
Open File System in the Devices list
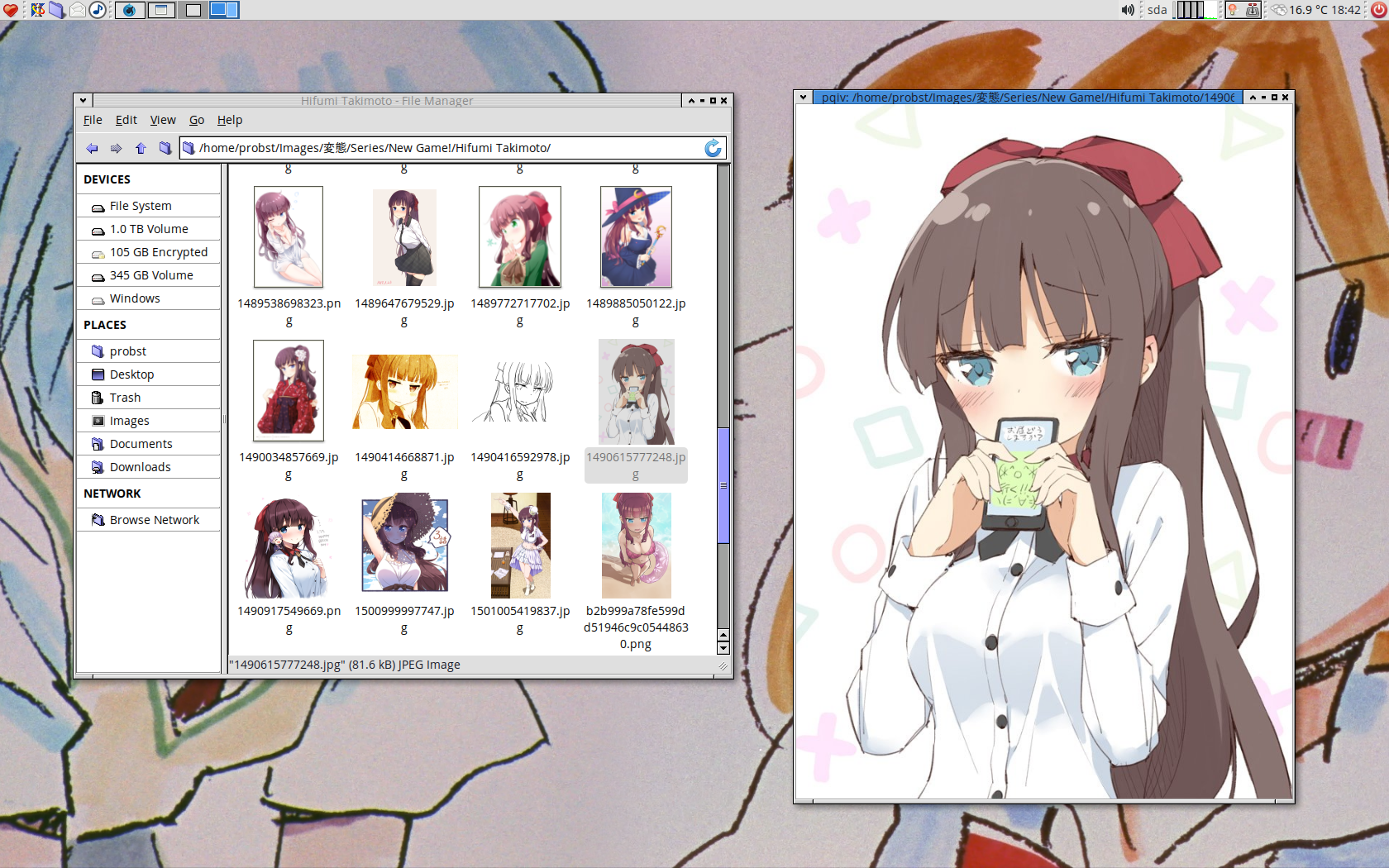[149, 206]
